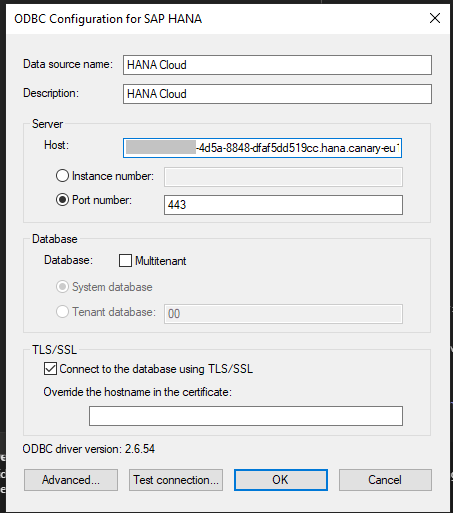Click the ODBC Configuration title bar
The image size is (453, 513).
coord(217,19)
